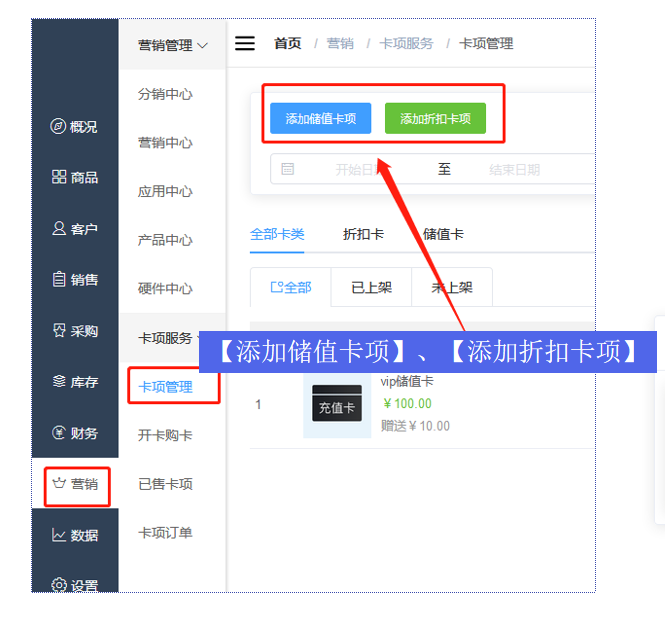Open 硬件中心 in submenu
665x630 pixels.
point(165,289)
